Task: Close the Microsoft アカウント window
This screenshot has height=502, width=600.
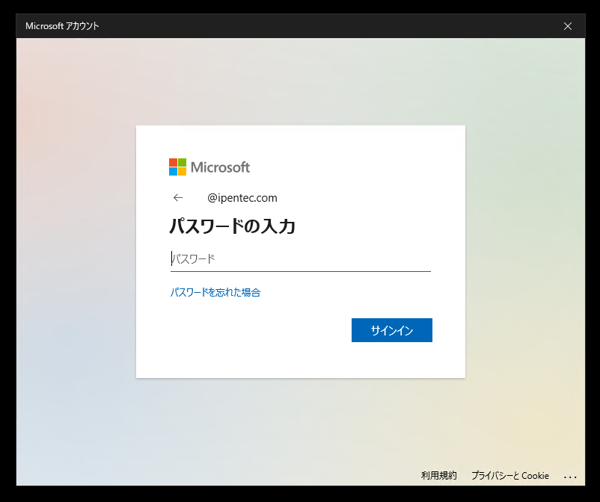Action: 567,26
